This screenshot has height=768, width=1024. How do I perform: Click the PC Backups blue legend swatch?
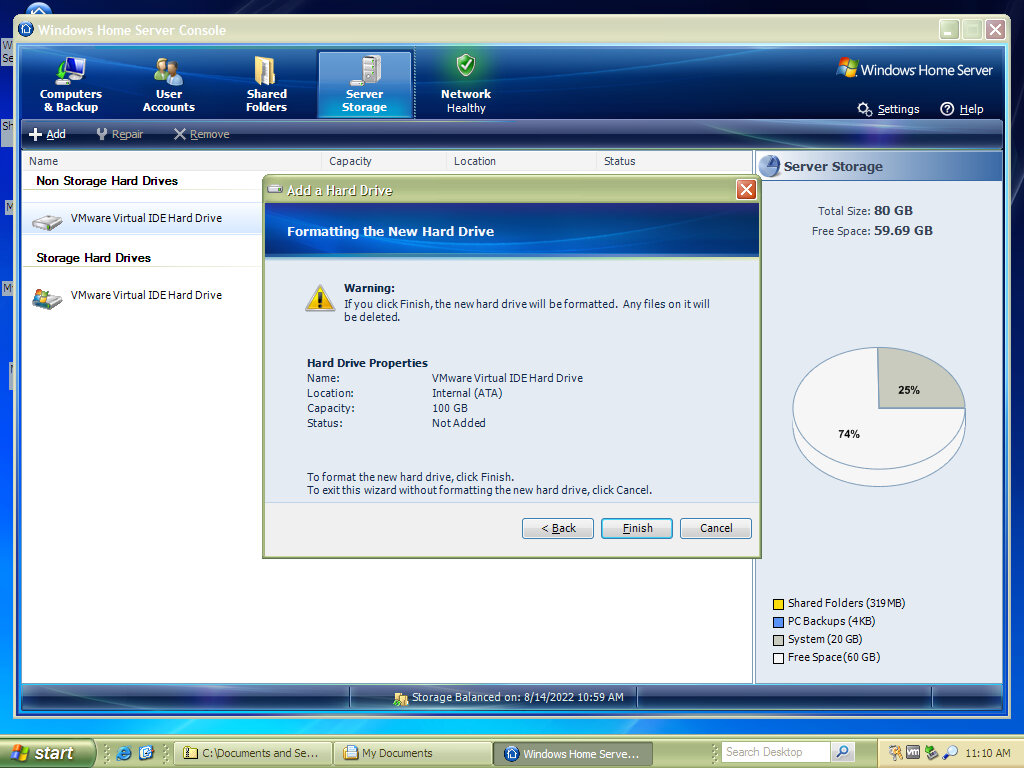pos(778,622)
